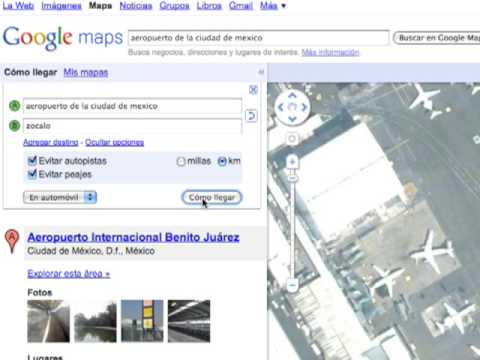Open Noticias in top bar
480x360 pixels.
coord(136,6)
